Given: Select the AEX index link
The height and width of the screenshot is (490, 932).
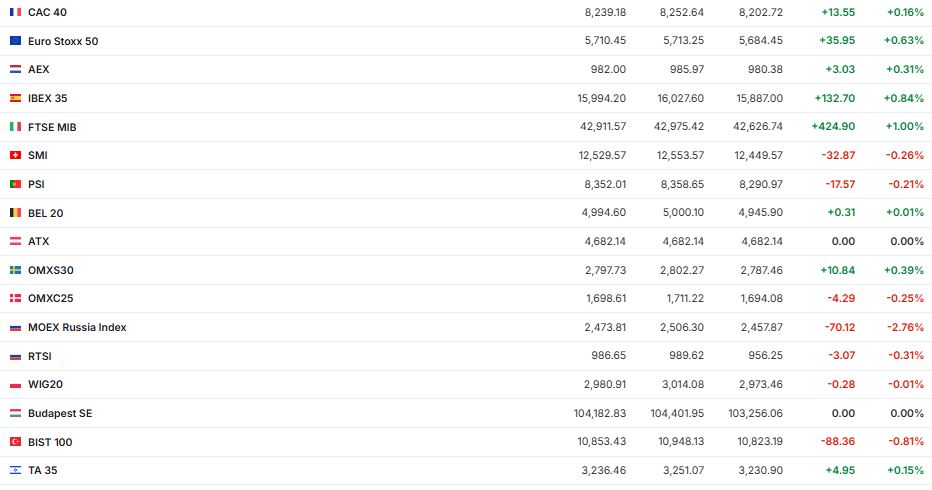Looking at the screenshot, I should click(x=39, y=70).
